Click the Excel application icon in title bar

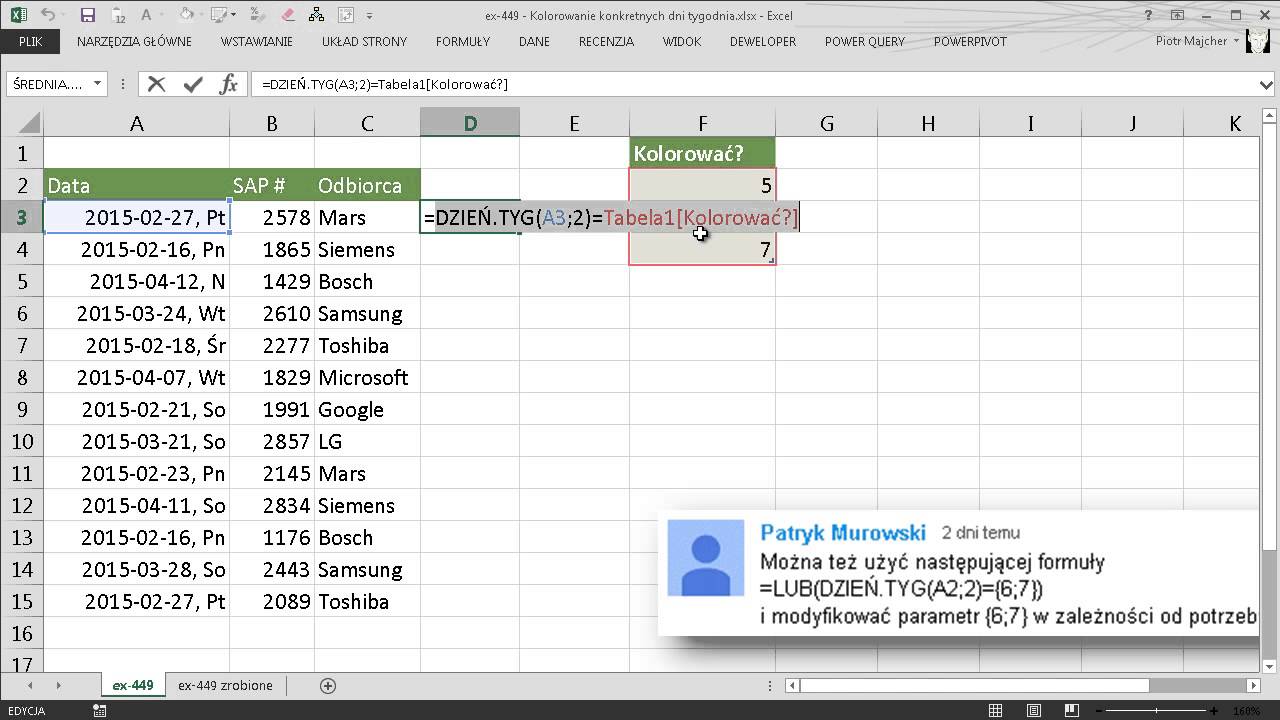click(x=17, y=15)
